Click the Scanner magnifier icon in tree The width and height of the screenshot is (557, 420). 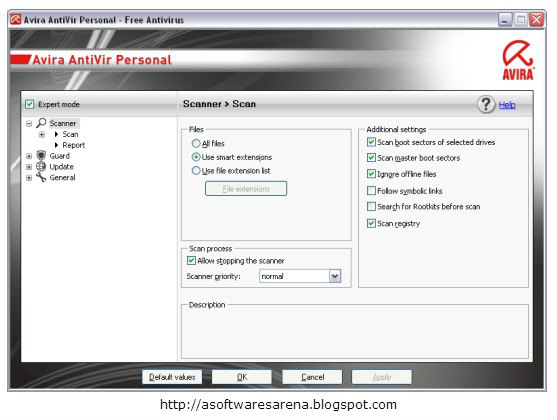(41, 123)
